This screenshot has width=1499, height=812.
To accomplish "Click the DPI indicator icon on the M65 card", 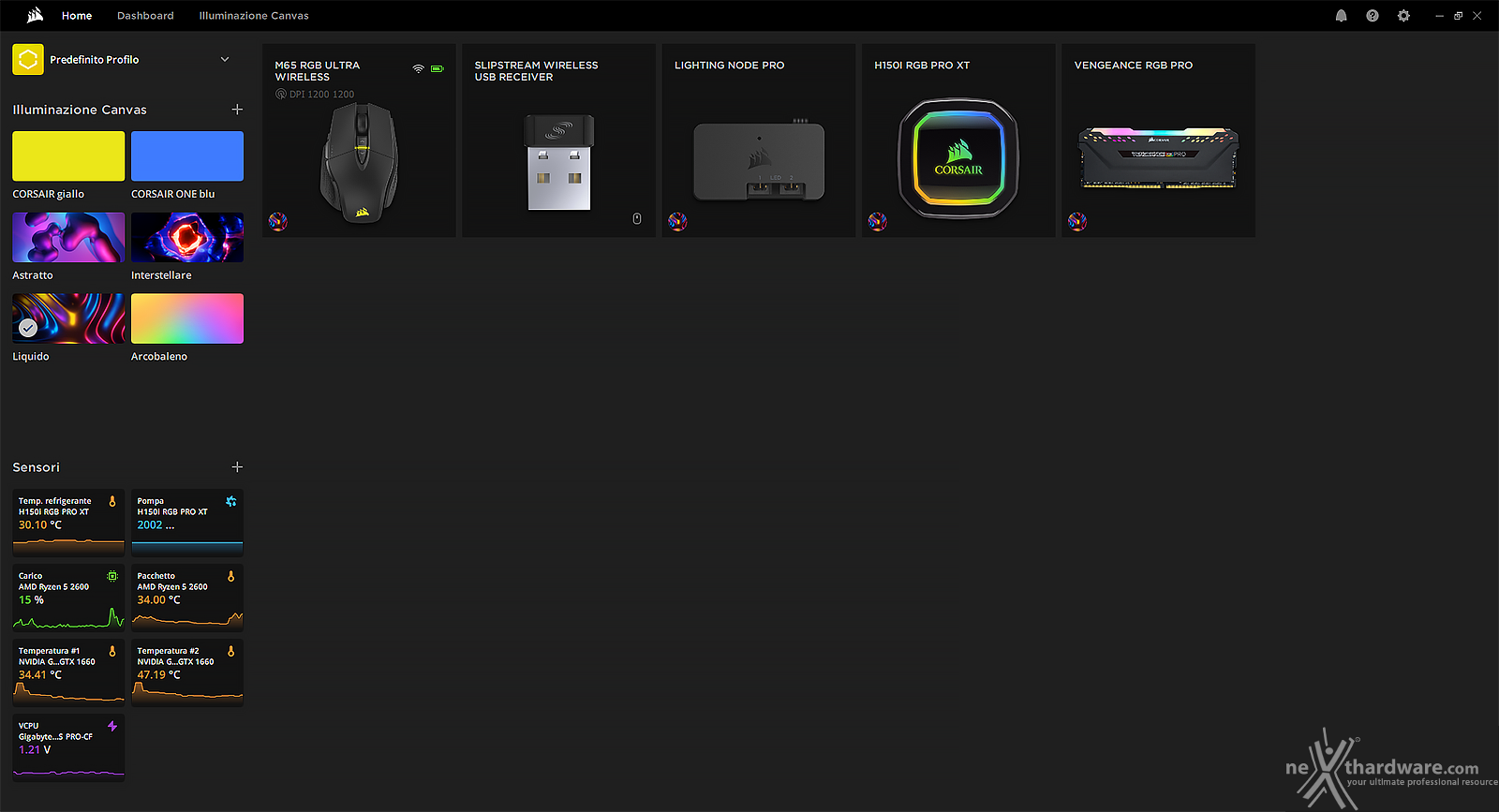I will (280, 95).
